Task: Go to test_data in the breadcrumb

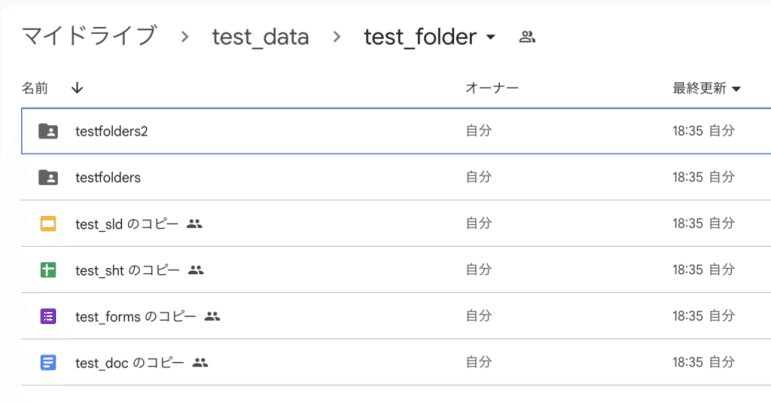Action: [261, 37]
